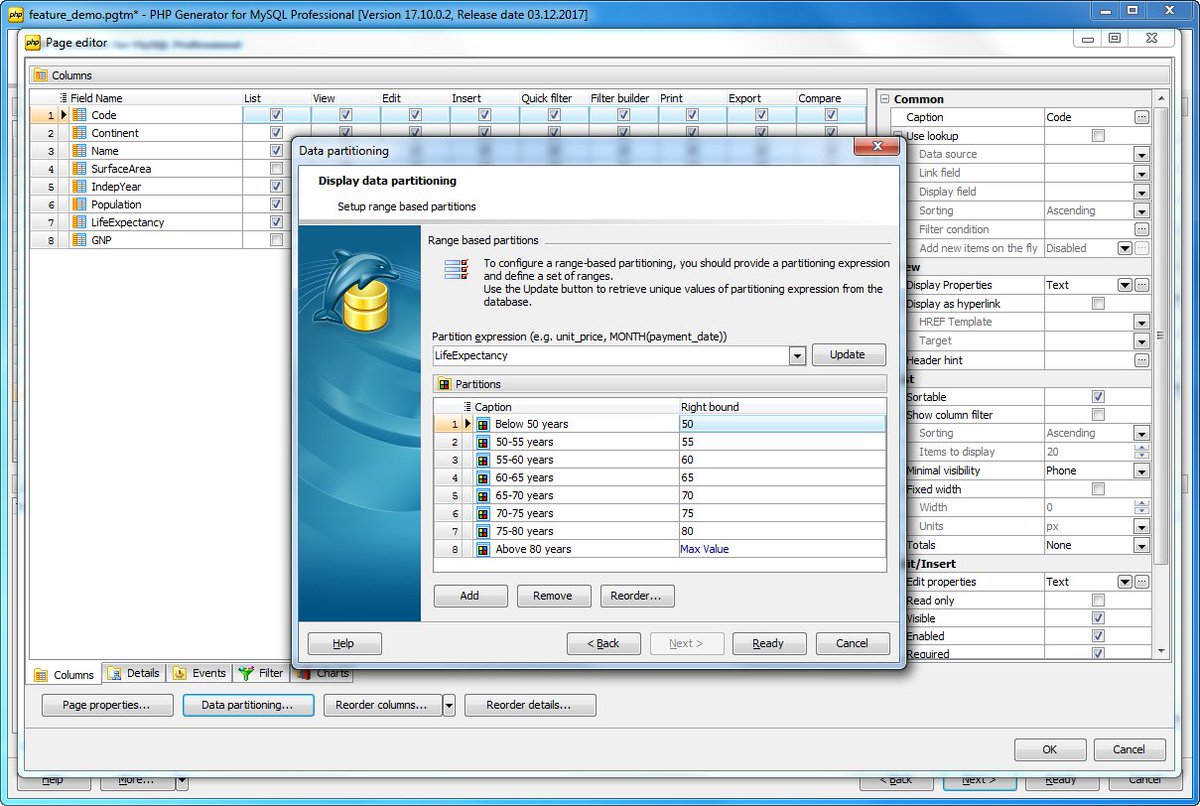Click Right bound cell with value 50
1200x806 pixels.
(782, 424)
